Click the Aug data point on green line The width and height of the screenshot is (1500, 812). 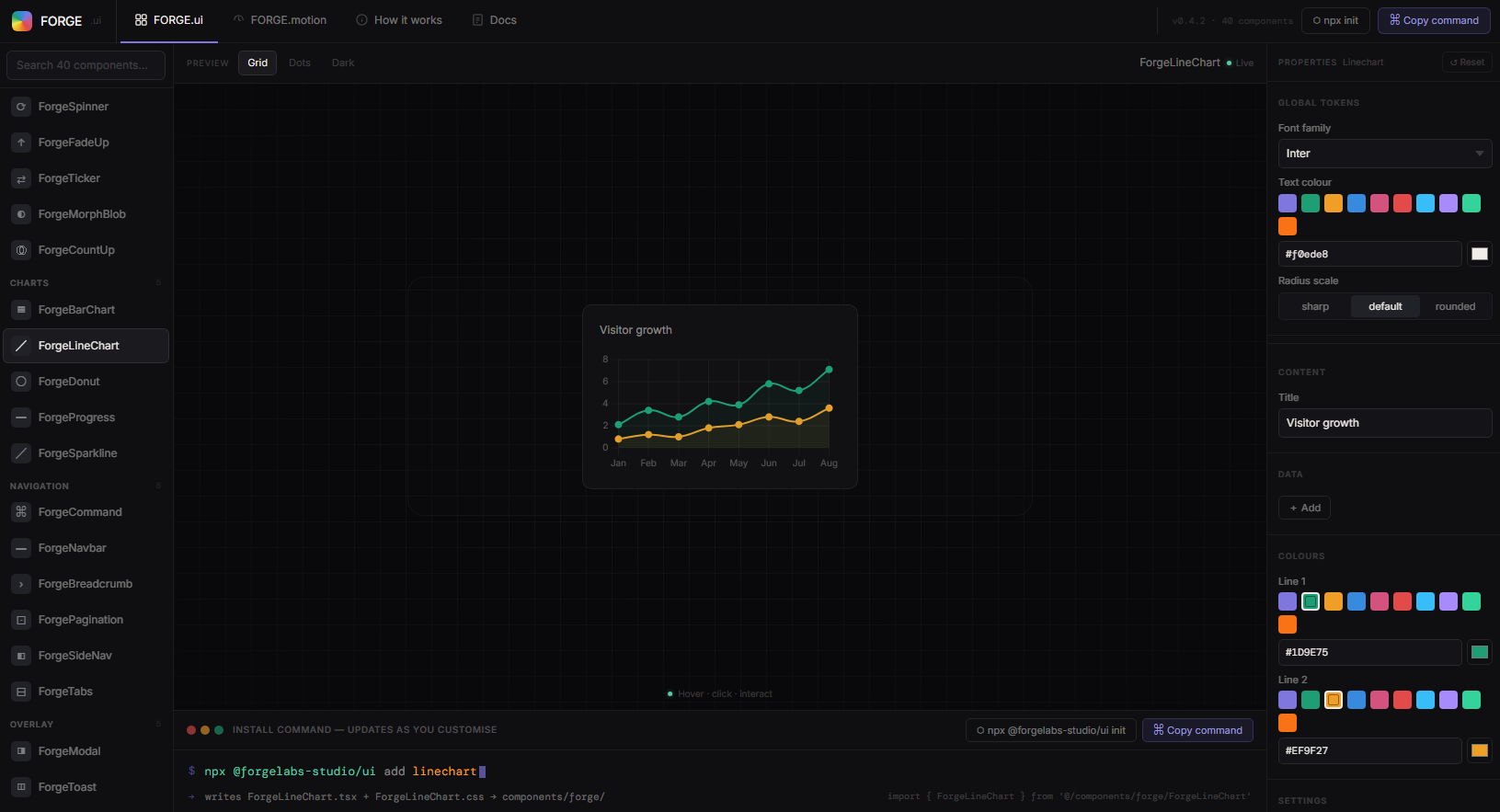click(x=829, y=370)
